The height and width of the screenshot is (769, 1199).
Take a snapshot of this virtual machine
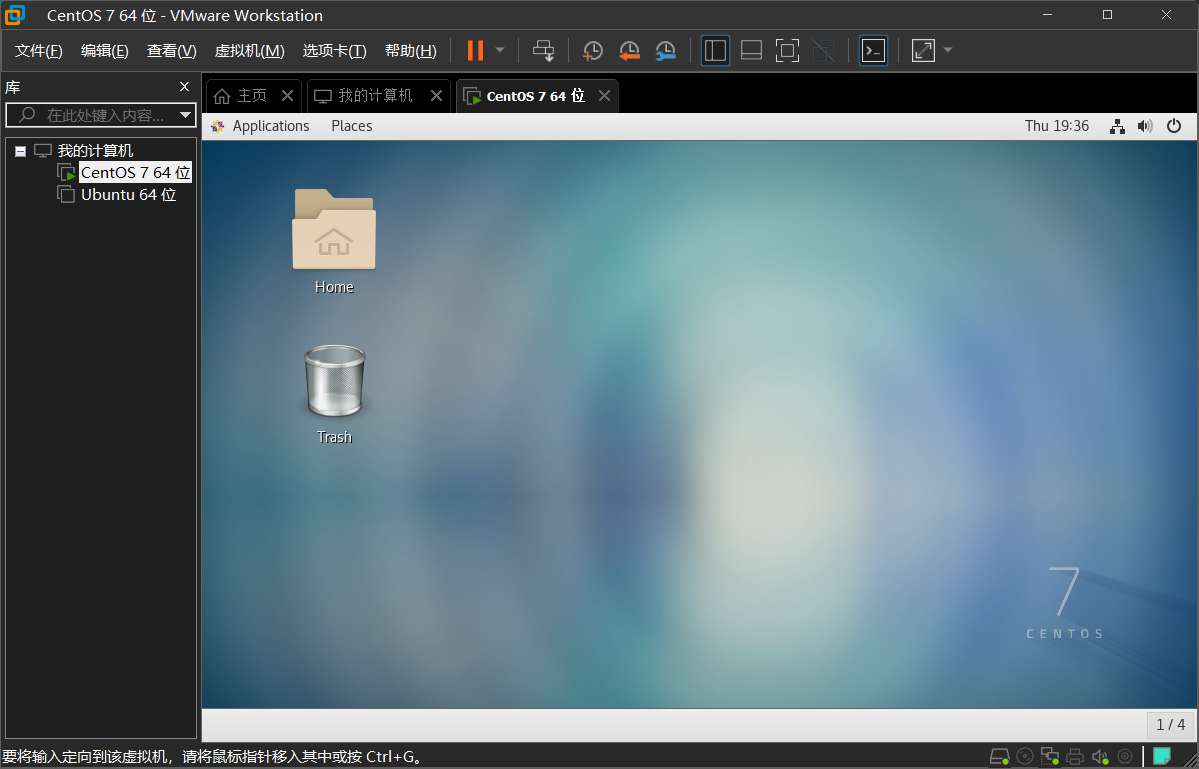pyautogui.click(x=593, y=50)
